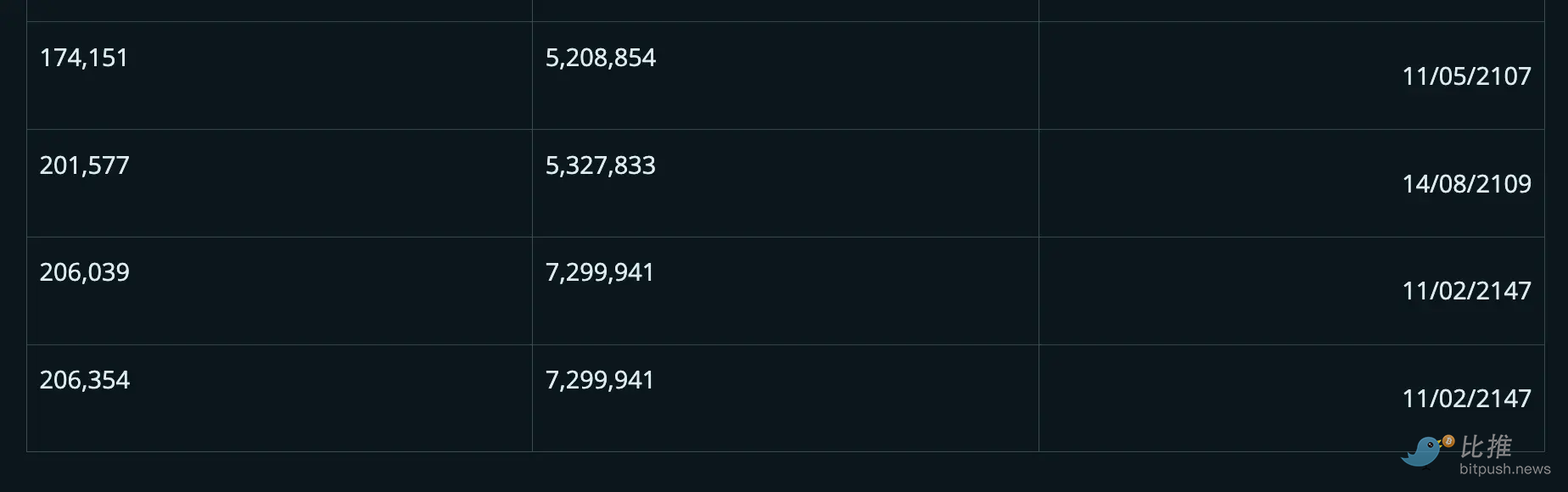
Task: Click the 201,577 table cell
Action: pyautogui.click(x=85, y=165)
